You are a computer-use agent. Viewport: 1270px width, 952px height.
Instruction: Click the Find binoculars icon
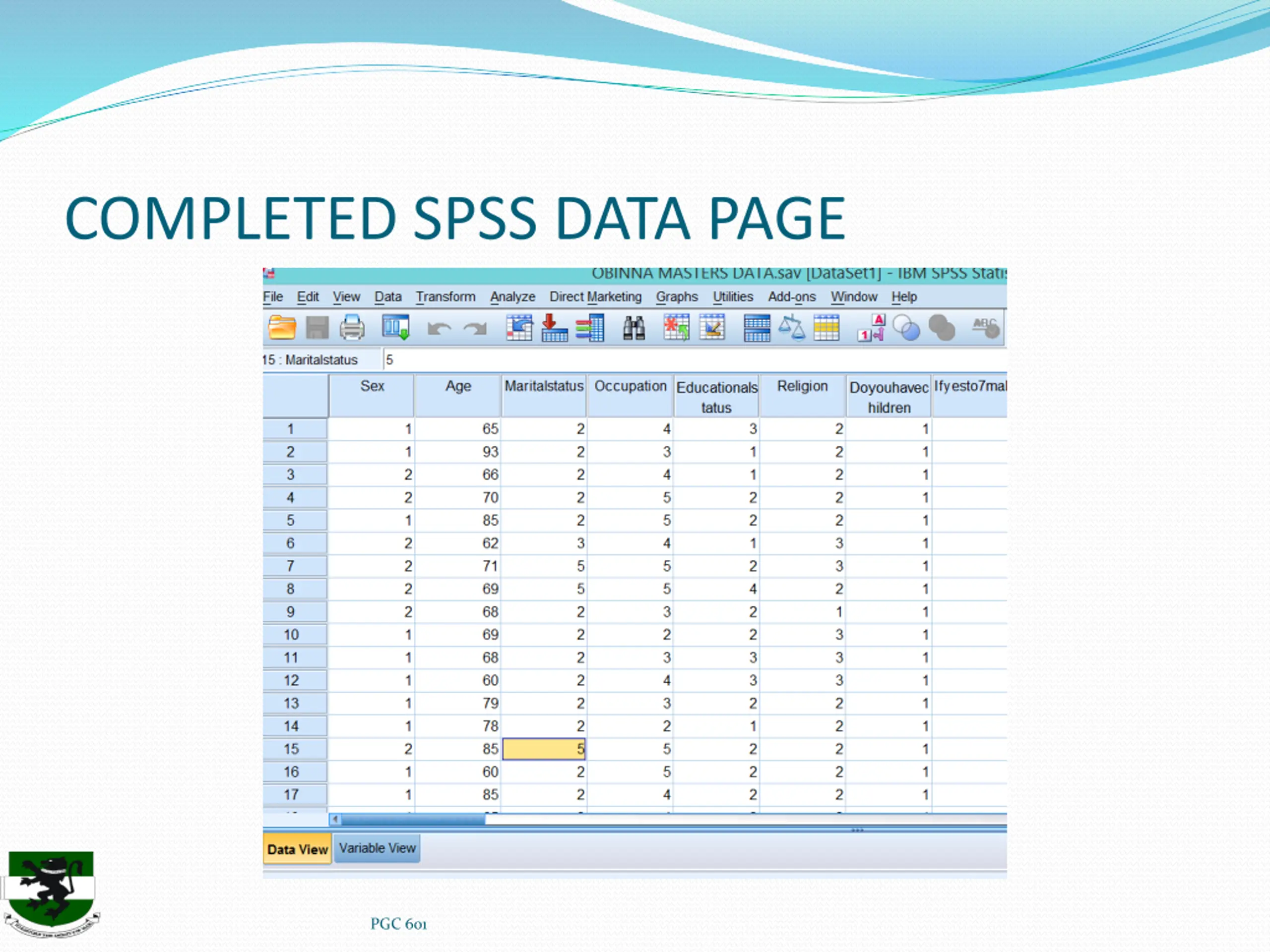pos(634,328)
